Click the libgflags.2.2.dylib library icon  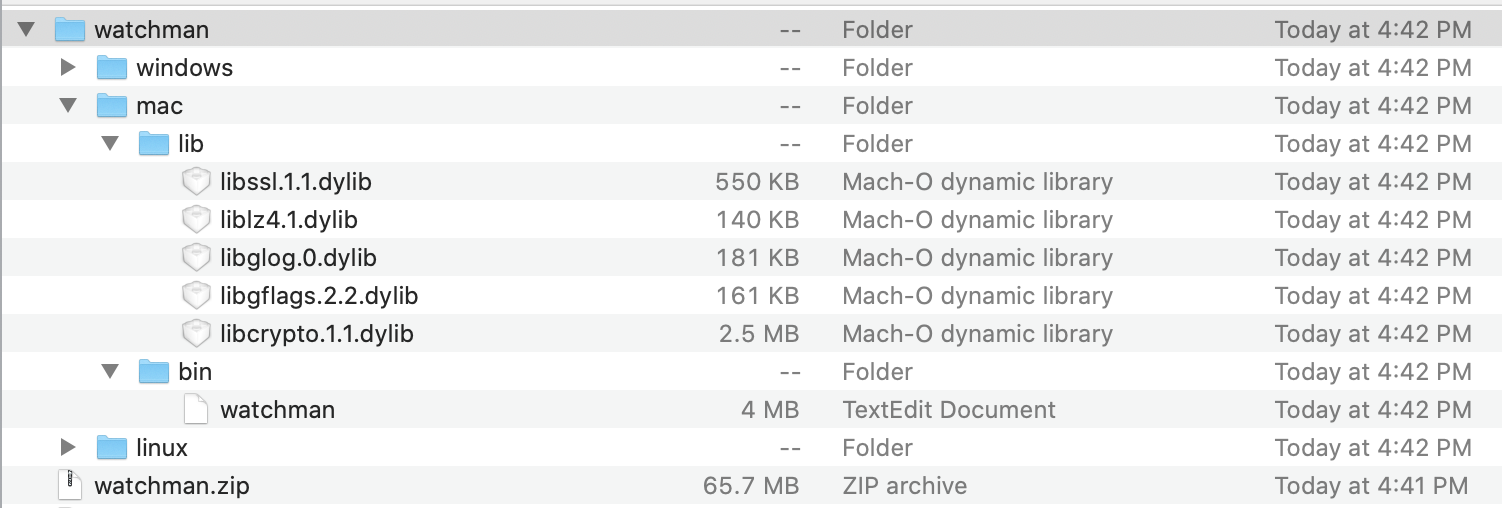click(x=196, y=296)
